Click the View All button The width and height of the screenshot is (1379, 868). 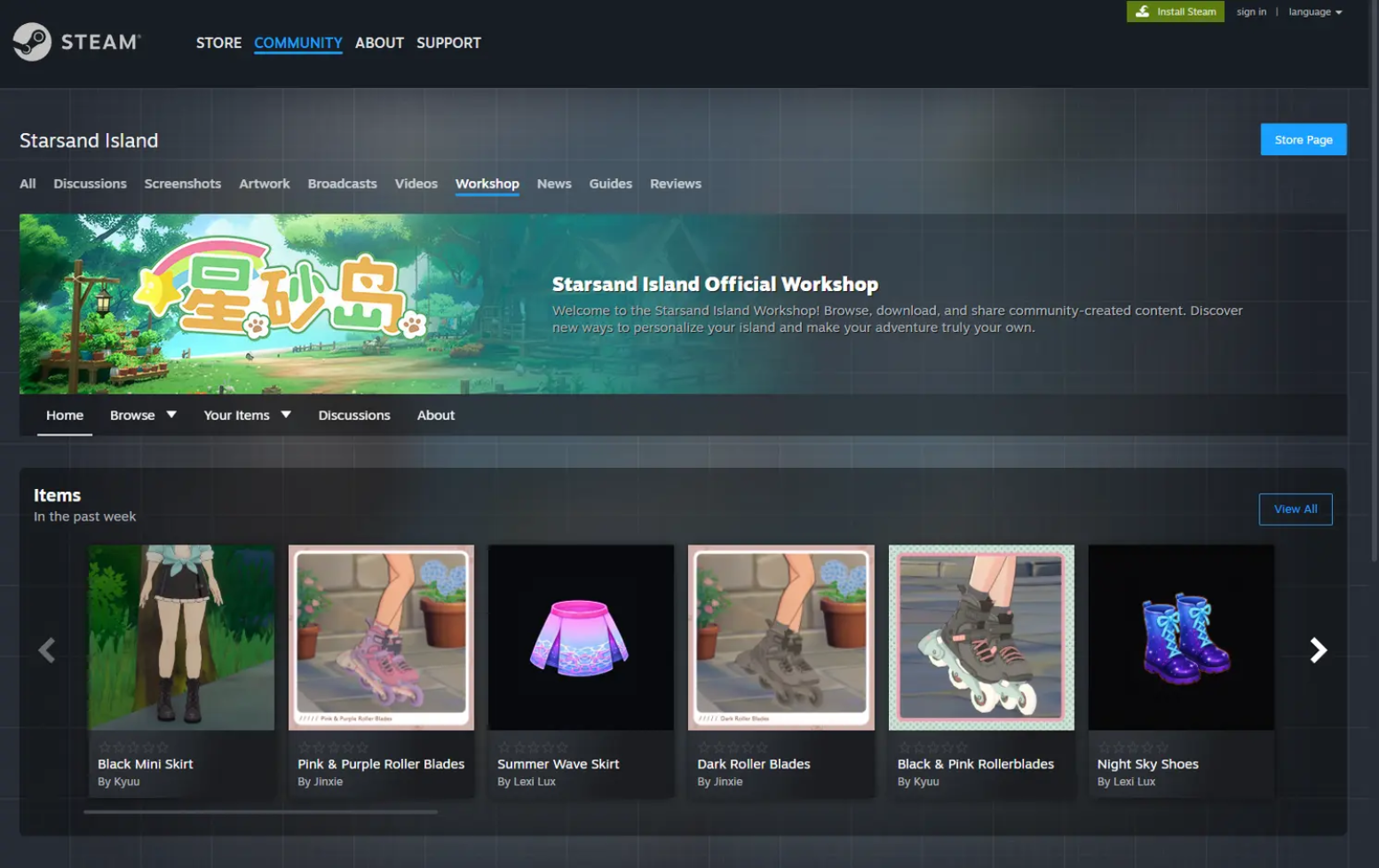click(1296, 509)
